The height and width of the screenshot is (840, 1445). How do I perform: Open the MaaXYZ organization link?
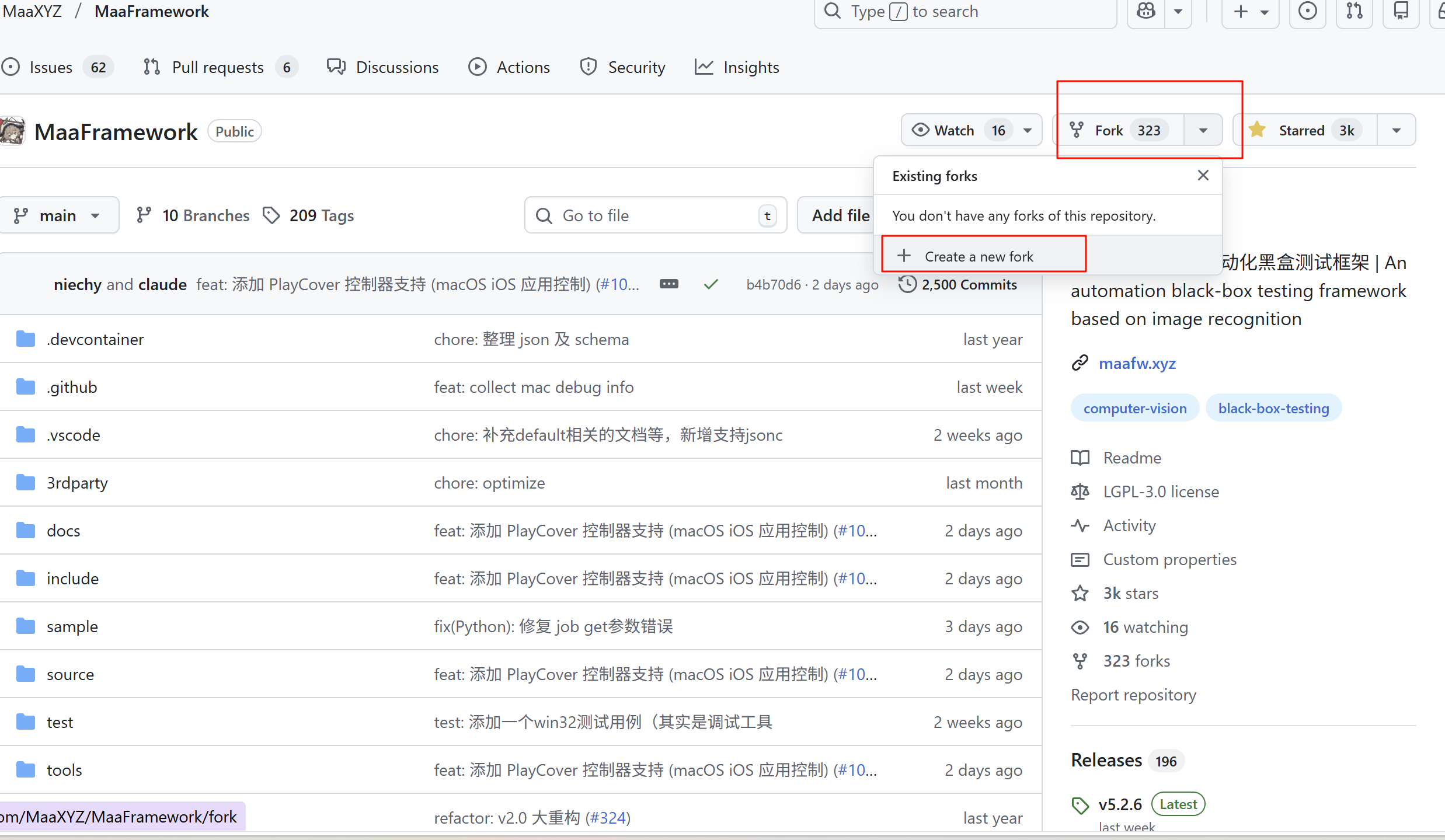coord(32,11)
